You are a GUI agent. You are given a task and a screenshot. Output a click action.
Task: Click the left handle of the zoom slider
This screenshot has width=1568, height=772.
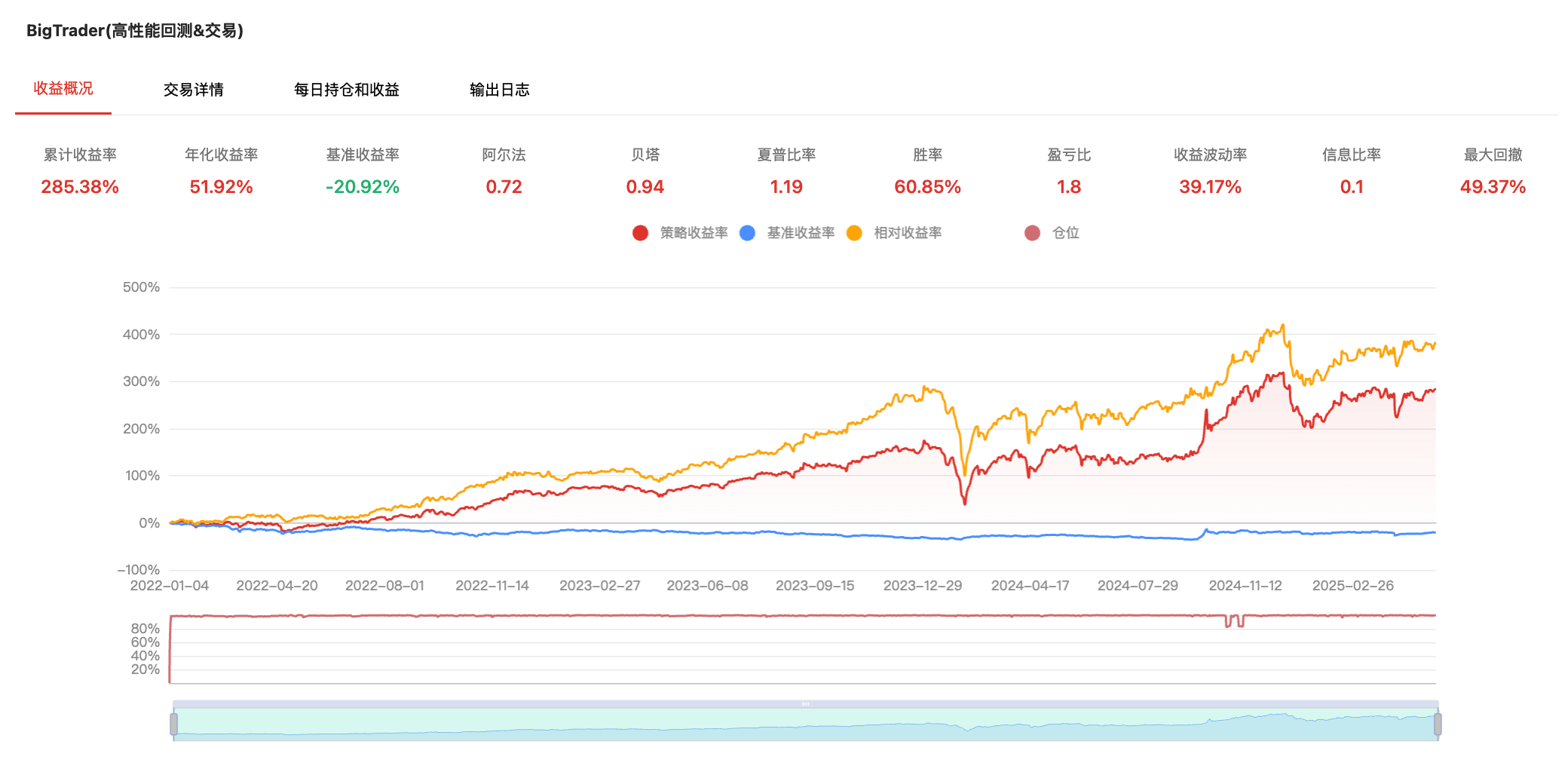pyautogui.click(x=173, y=725)
